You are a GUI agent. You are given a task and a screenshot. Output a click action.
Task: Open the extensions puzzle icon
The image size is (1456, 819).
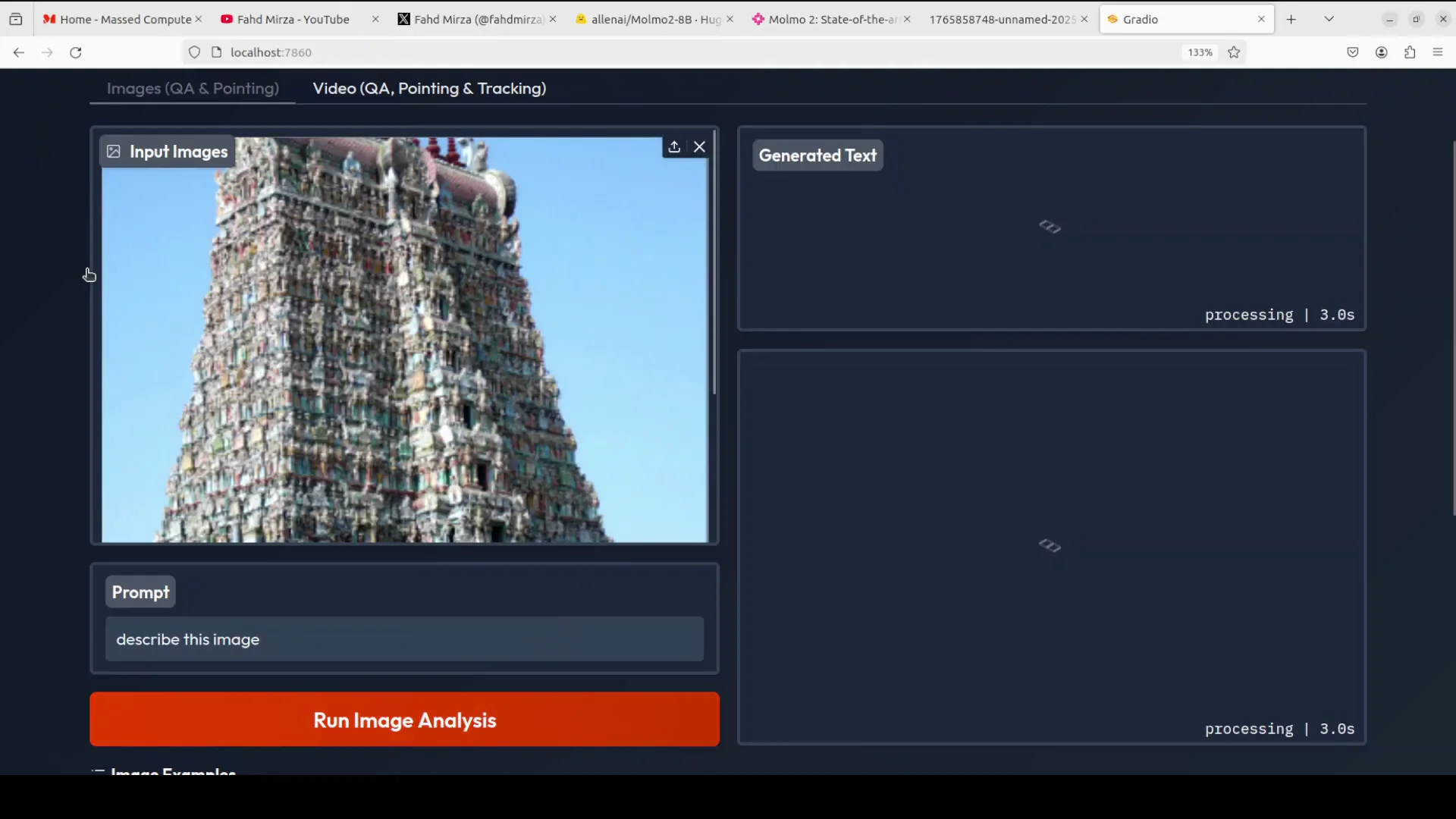coord(1409,52)
